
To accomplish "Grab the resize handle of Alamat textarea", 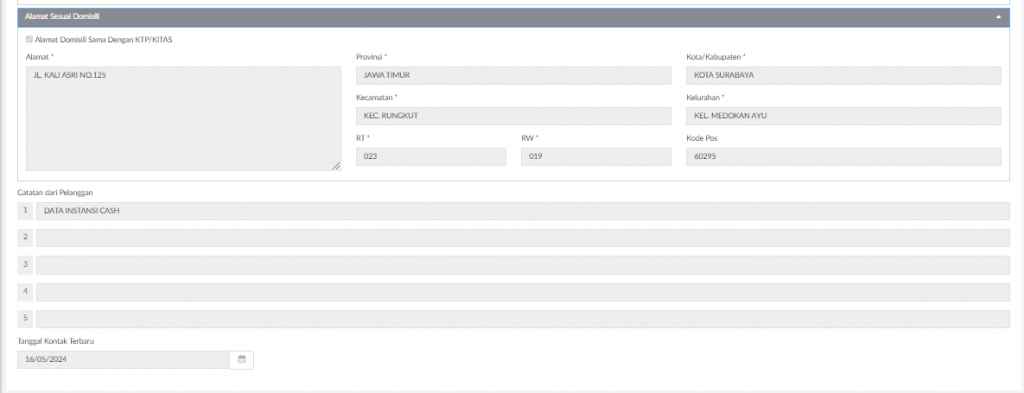I will 336,166.
